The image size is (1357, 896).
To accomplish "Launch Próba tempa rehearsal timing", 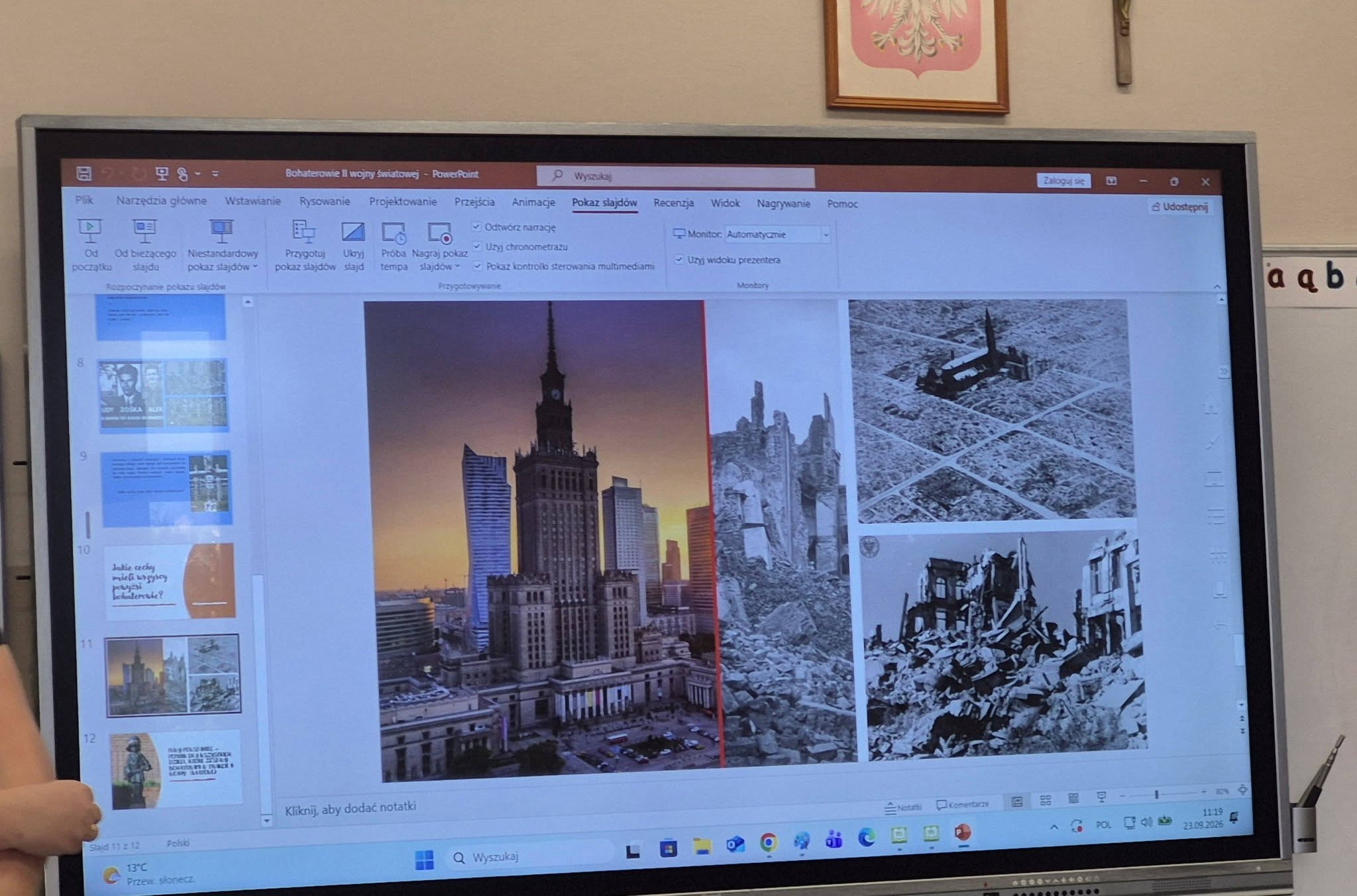I will (394, 246).
